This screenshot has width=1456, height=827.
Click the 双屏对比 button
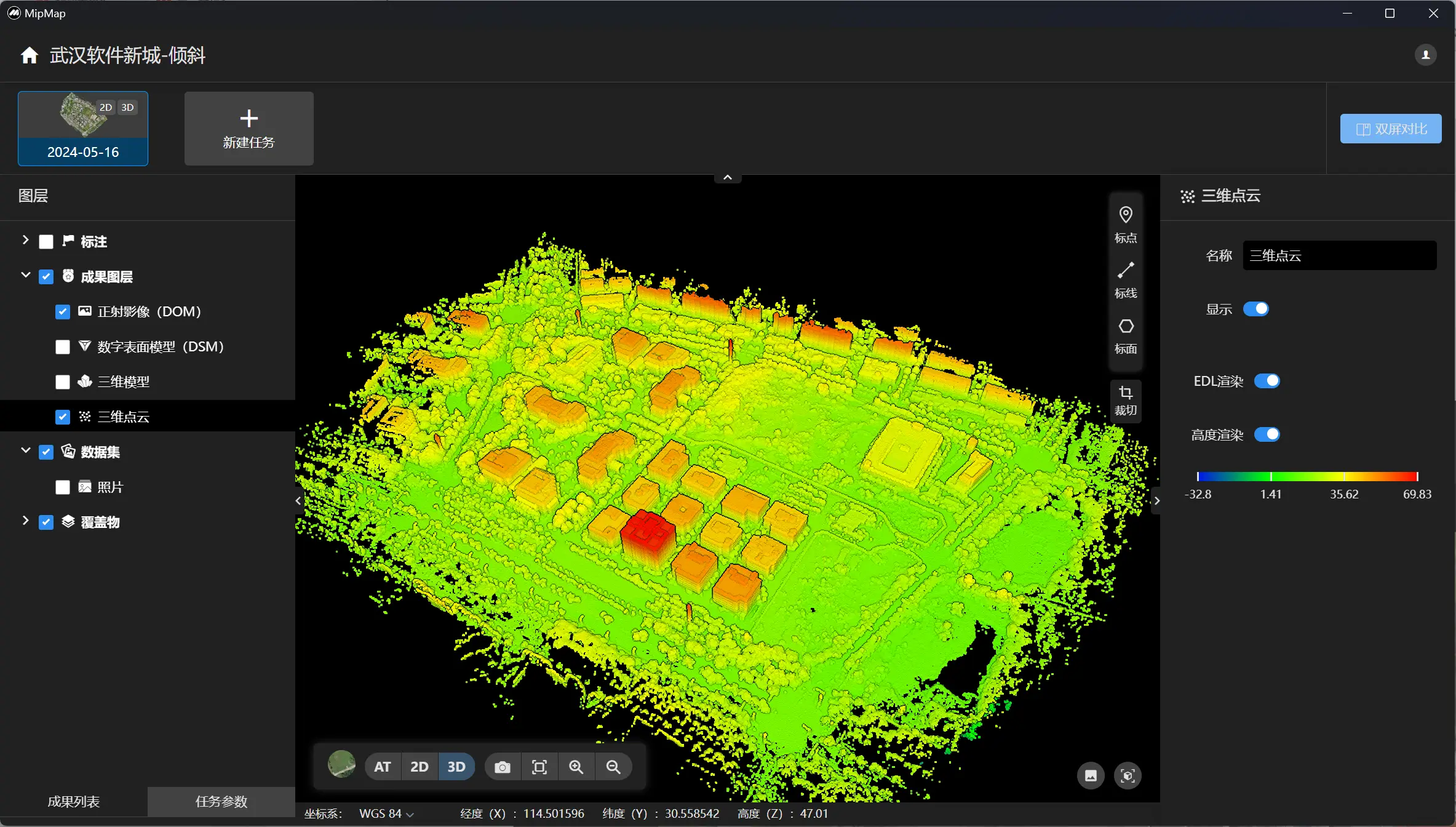(x=1390, y=129)
